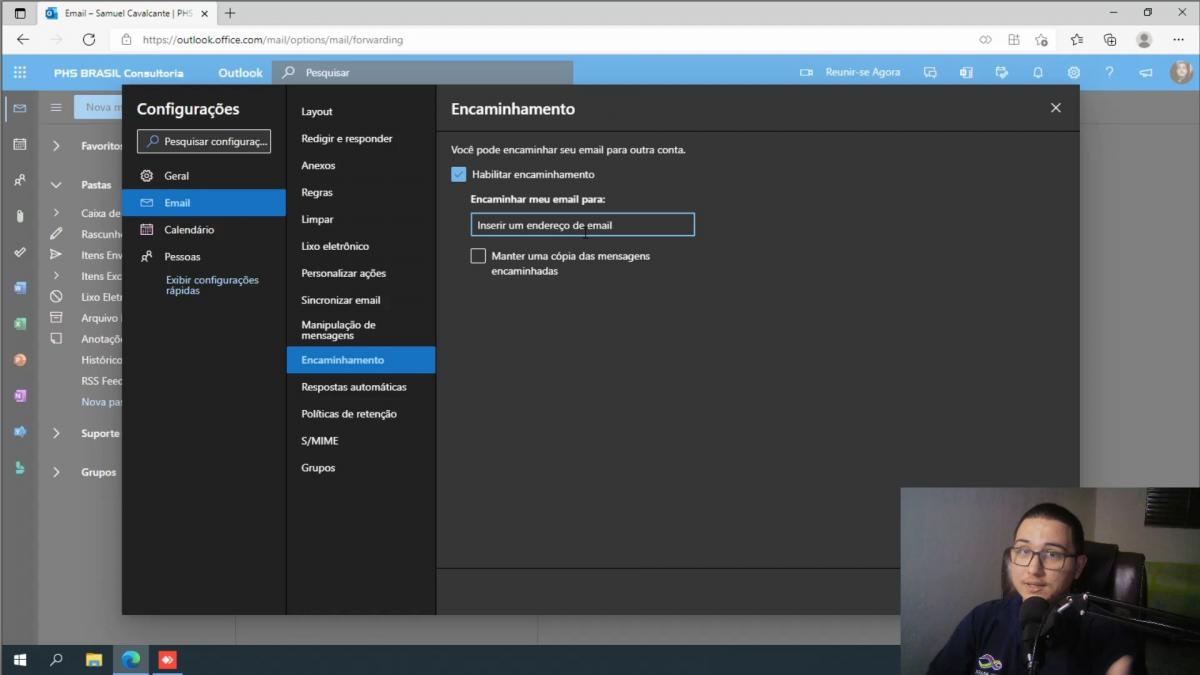Open the Files paperclip icon in left rail

click(x=20, y=216)
